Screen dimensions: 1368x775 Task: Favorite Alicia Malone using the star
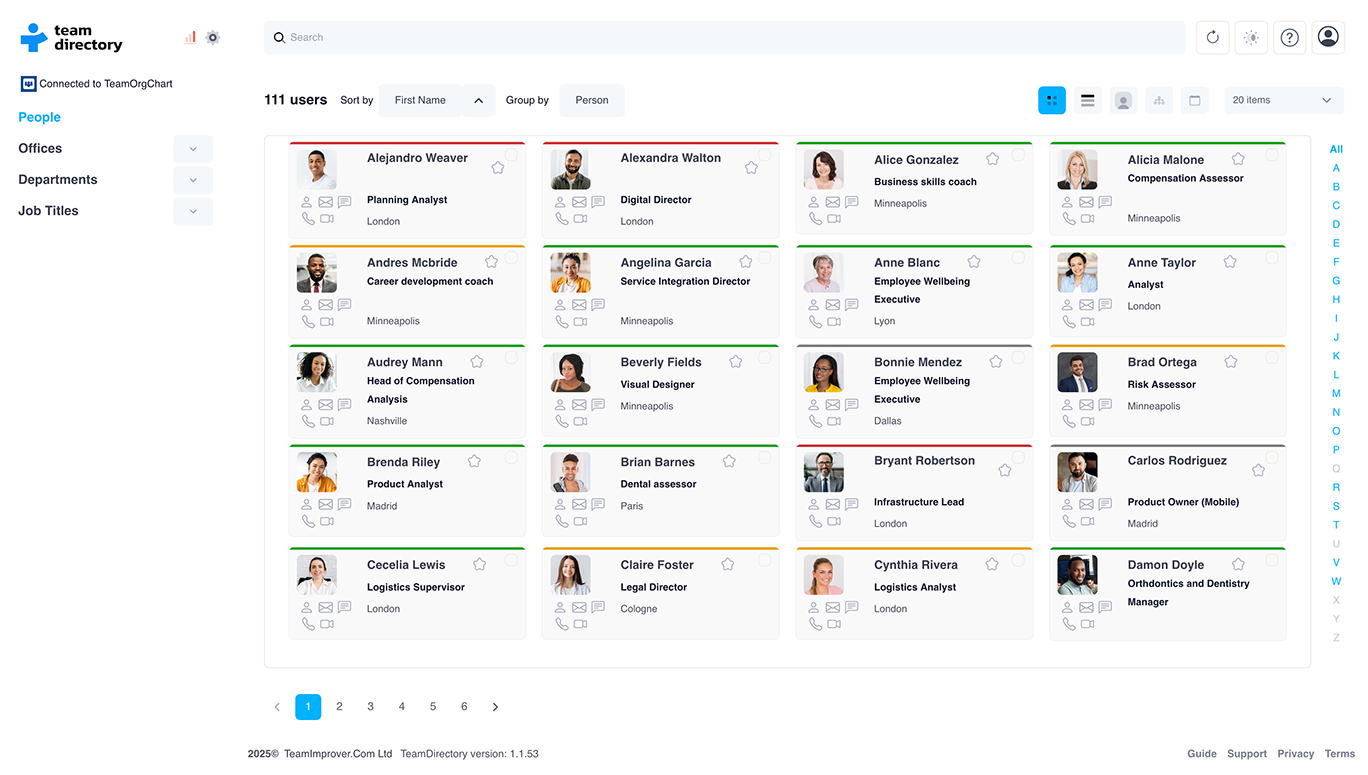pos(1238,159)
